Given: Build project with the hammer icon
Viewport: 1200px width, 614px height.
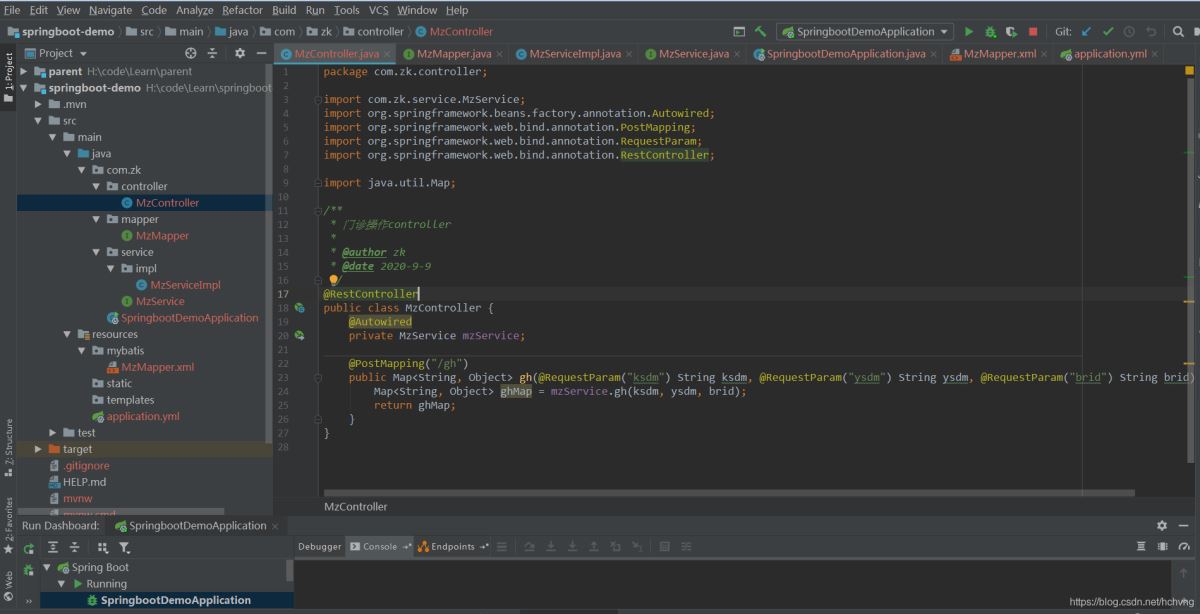Looking at the screenshot, I should [761, 32].
